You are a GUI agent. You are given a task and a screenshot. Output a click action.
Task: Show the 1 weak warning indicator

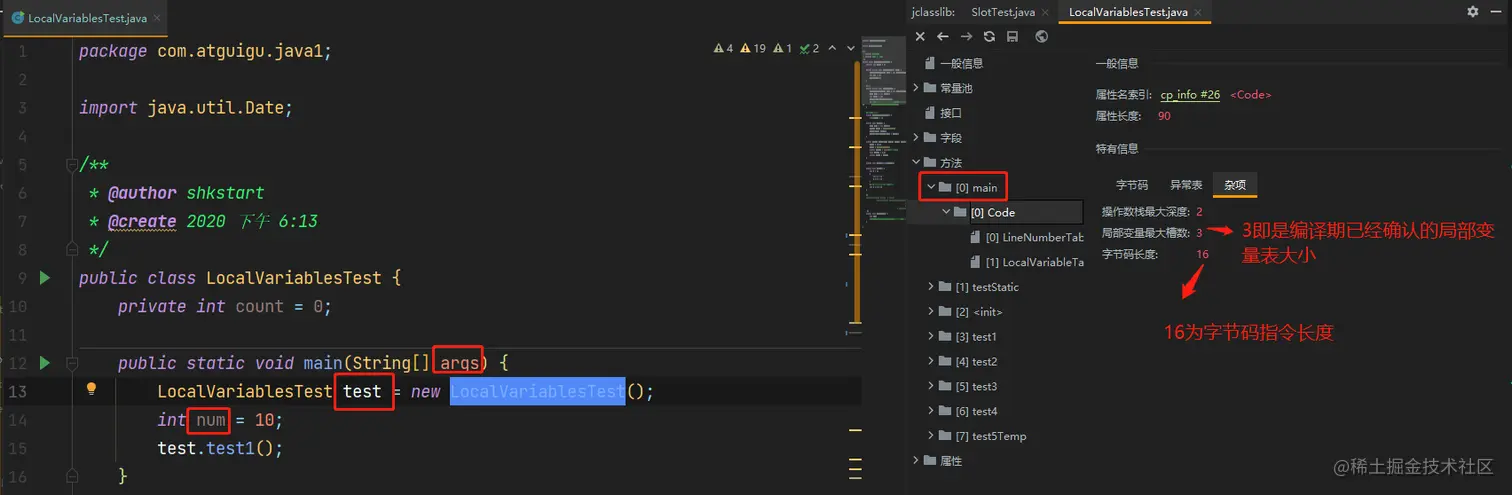[x=782, y=48]
